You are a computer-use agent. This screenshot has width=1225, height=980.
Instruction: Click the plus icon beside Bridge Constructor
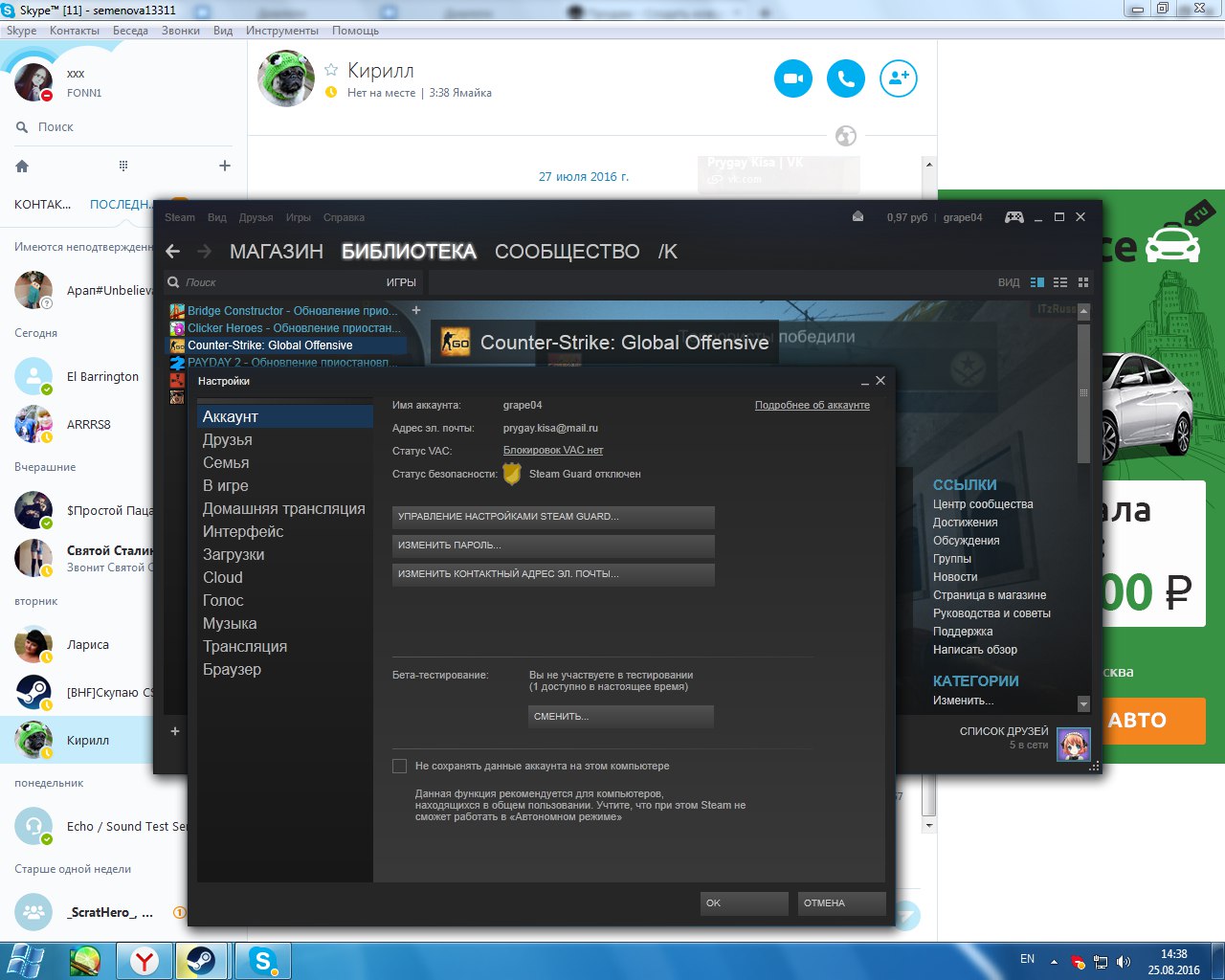tap(416, 310)
